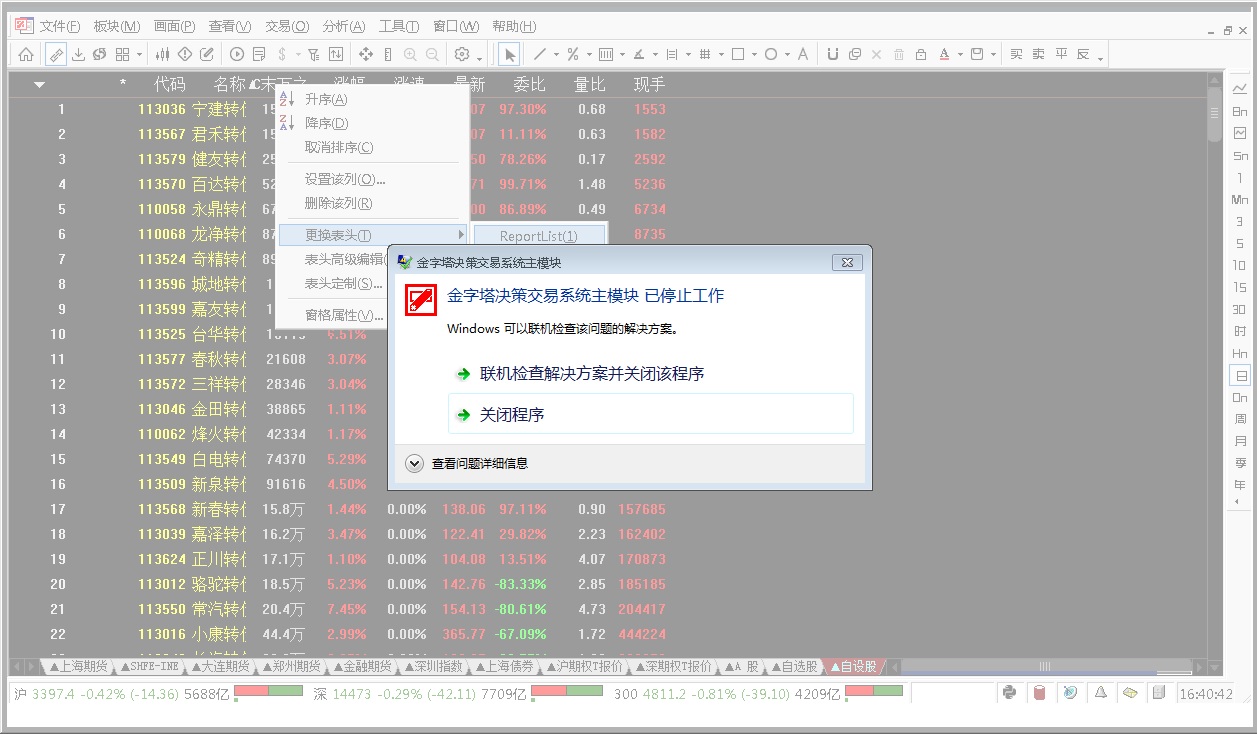Select the line chart icon atop sidebar
Image resolution: width=1257 pixels, height=734 pixels.
(1240, 89)
